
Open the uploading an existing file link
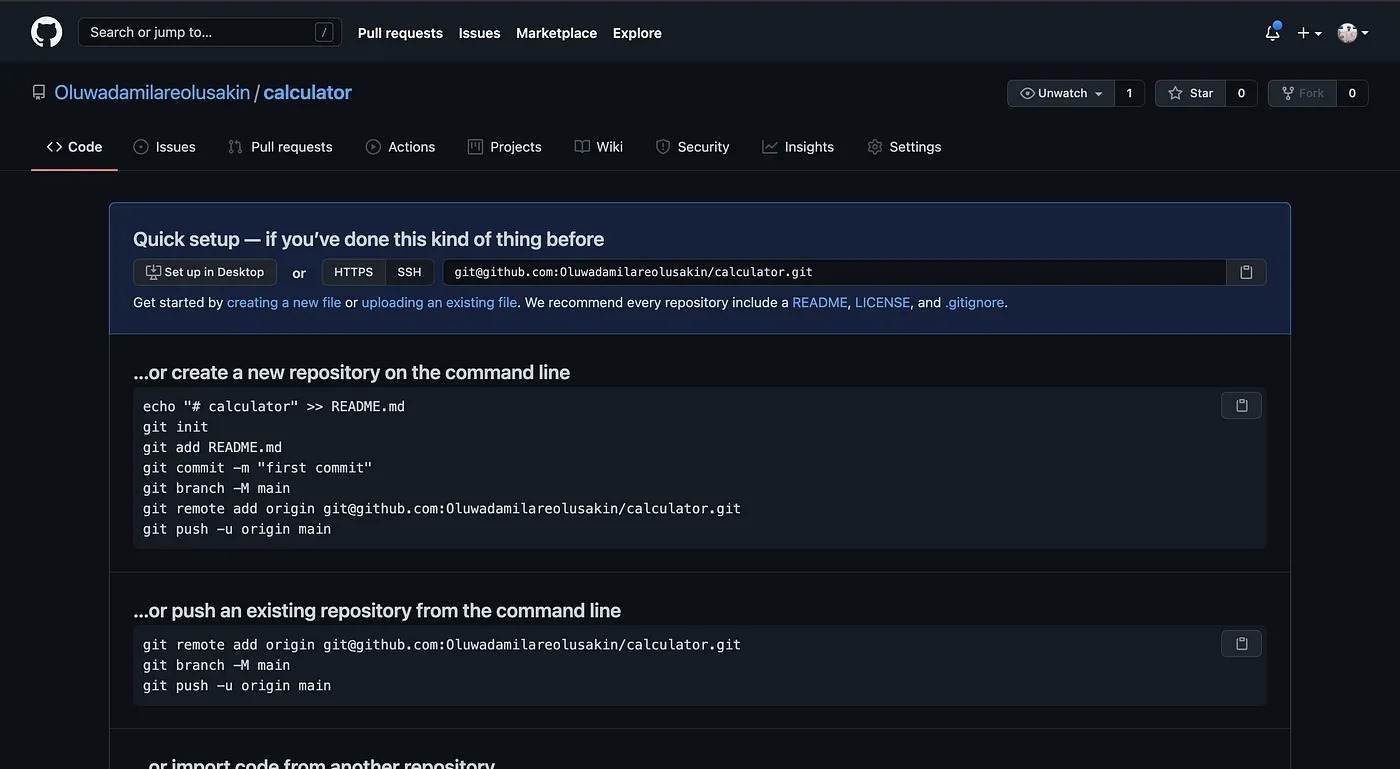coord(439,302)
